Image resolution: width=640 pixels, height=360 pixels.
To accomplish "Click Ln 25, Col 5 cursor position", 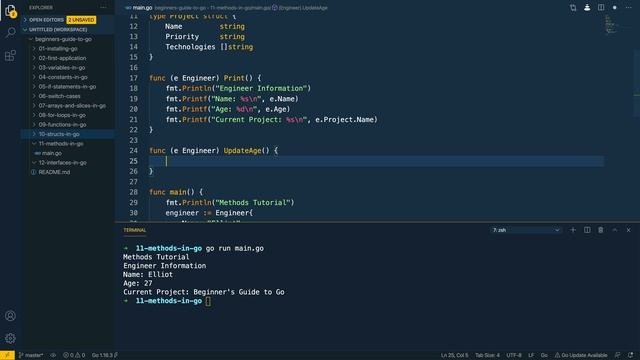I will 454,355.
